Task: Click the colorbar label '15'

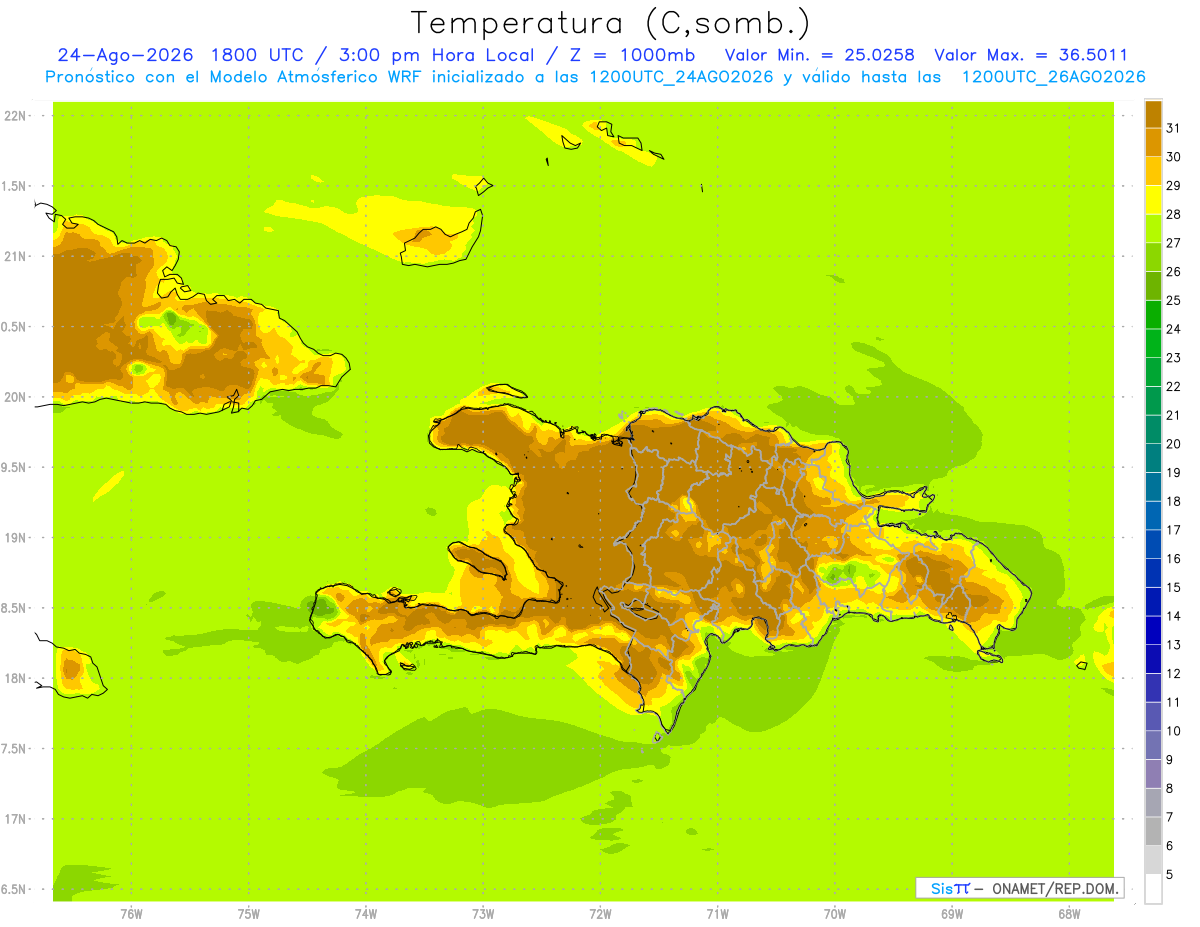Action: [x=1173, y=587]
